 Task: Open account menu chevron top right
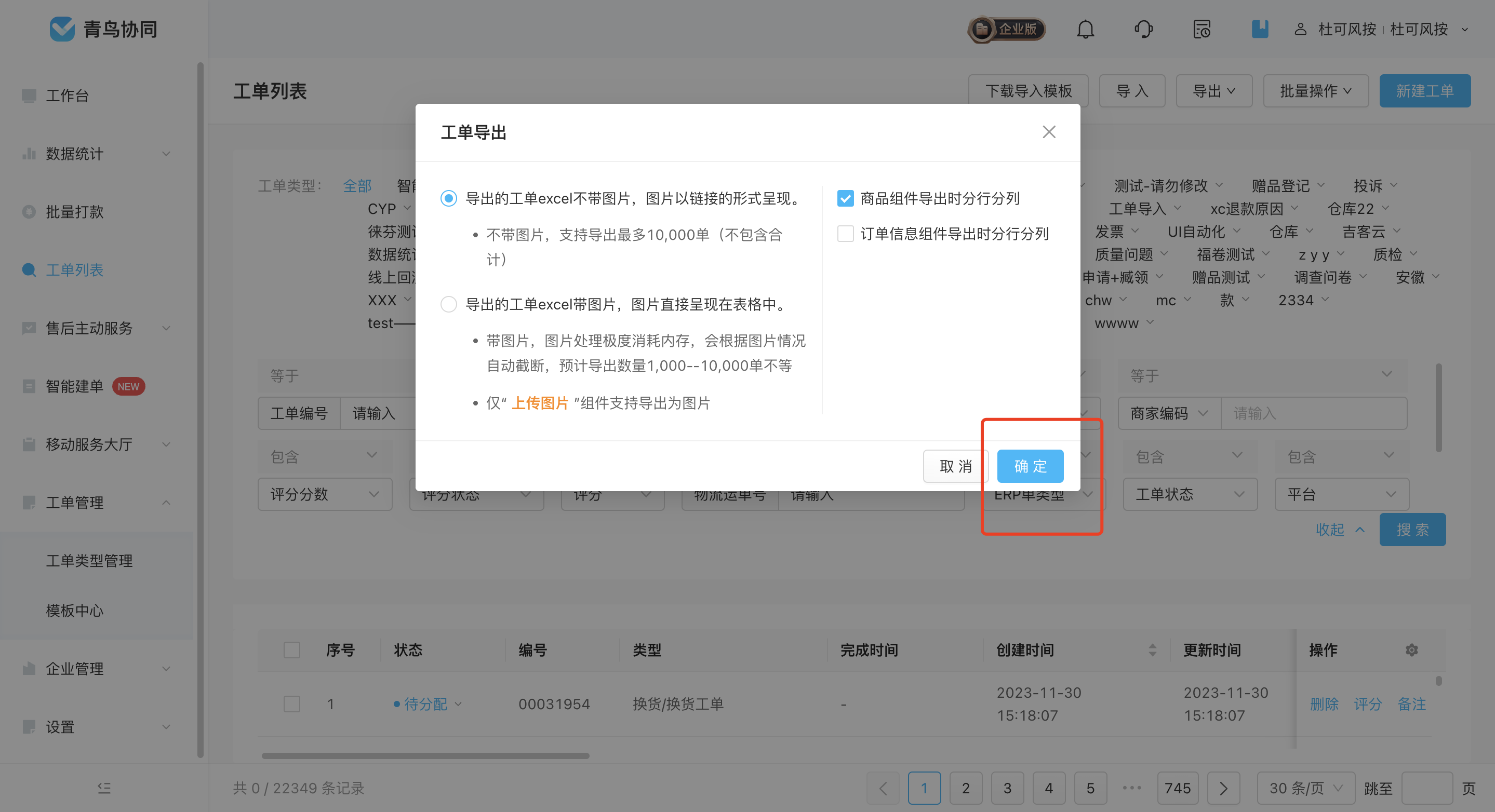pyautogui.click(x=1465, y=29)
